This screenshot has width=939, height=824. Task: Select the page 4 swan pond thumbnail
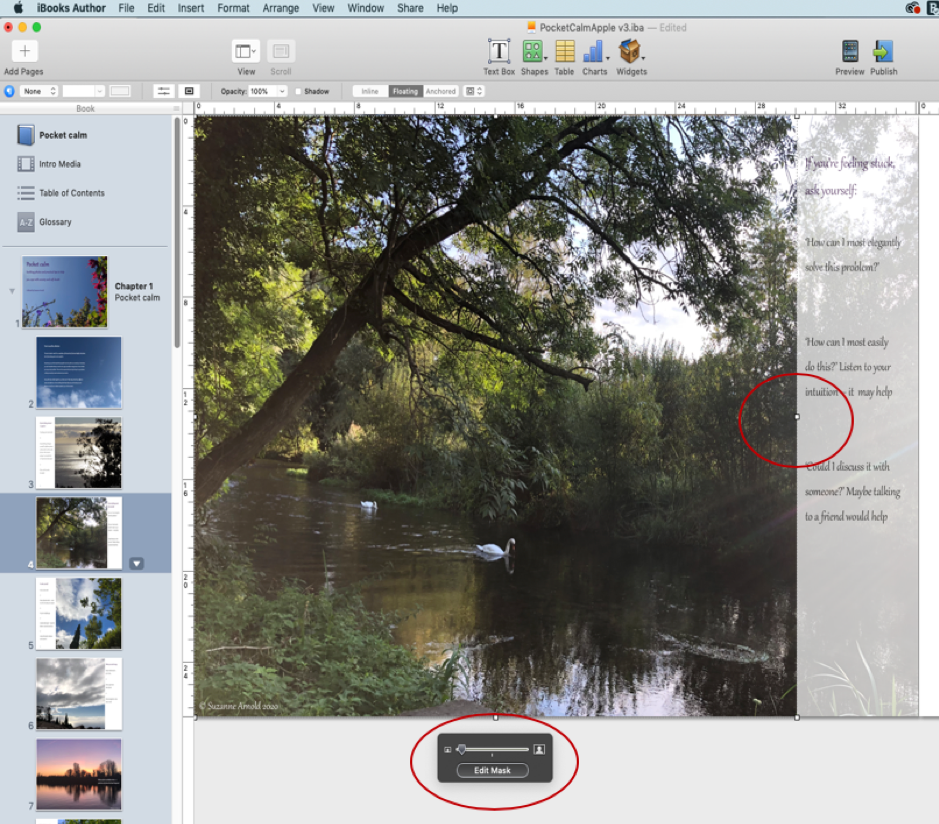tap(78, 533)
